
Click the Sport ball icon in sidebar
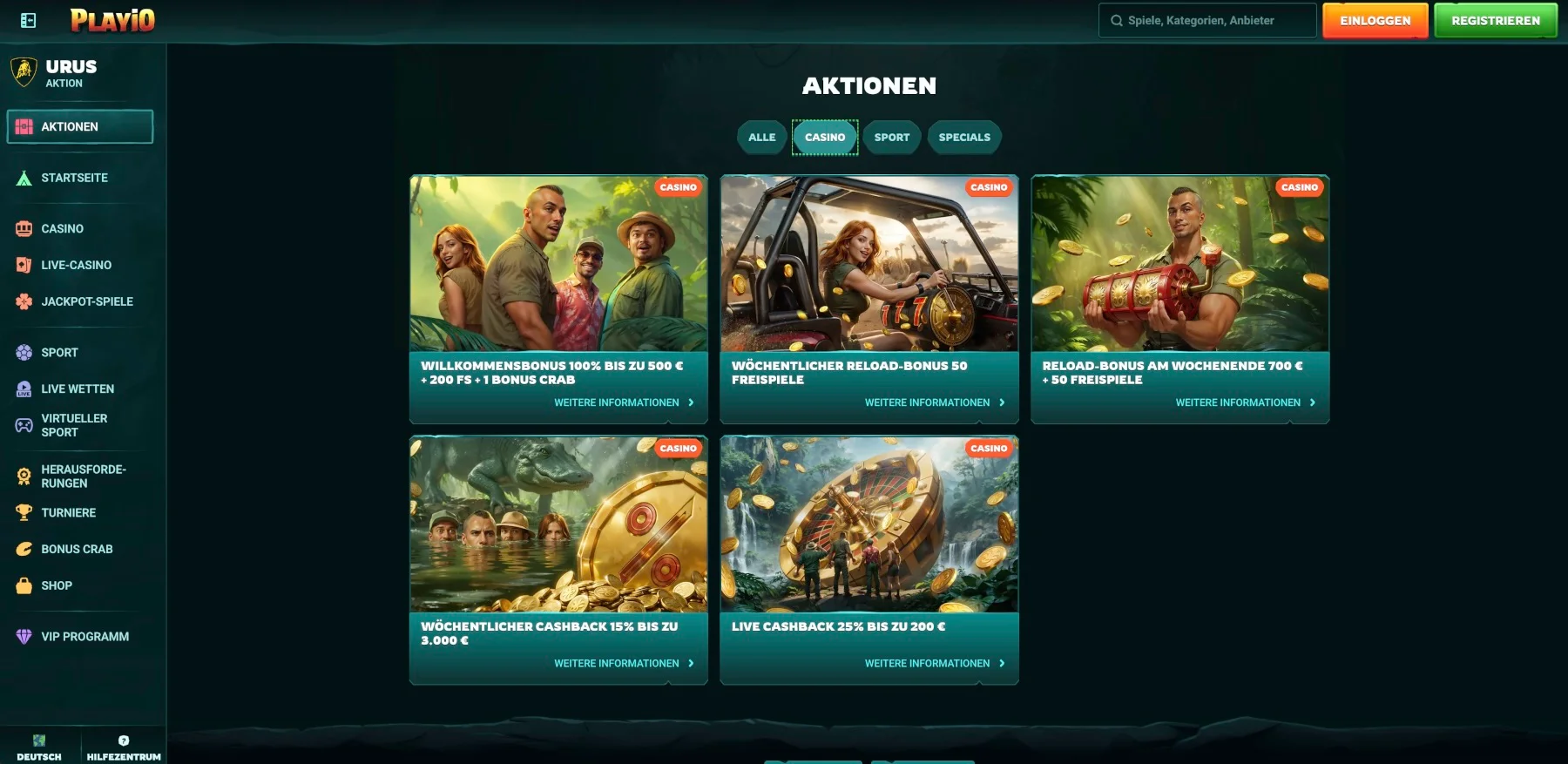(x=24, y=353)
